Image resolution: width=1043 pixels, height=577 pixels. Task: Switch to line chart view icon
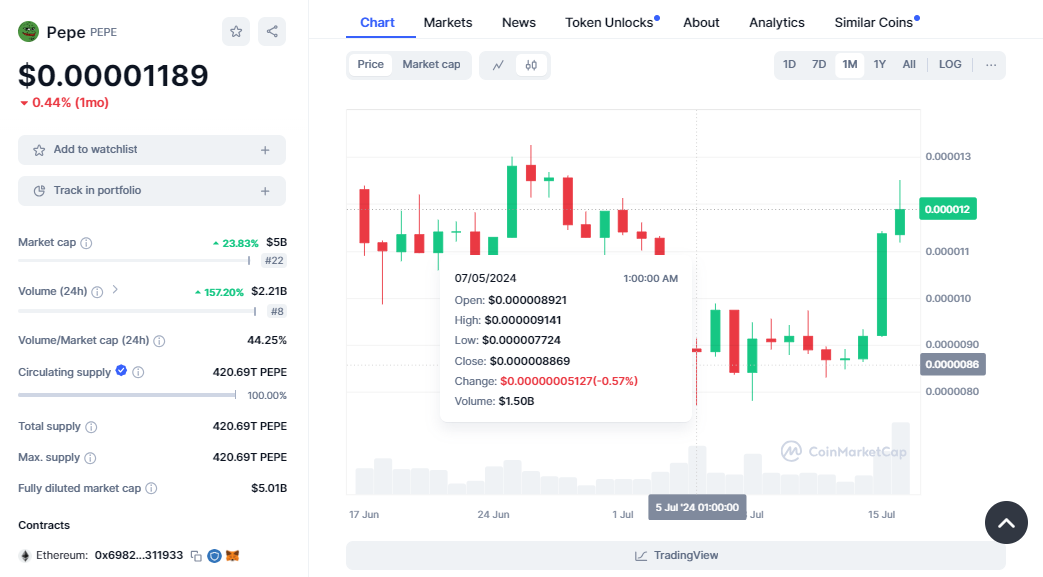coord(498,65)
